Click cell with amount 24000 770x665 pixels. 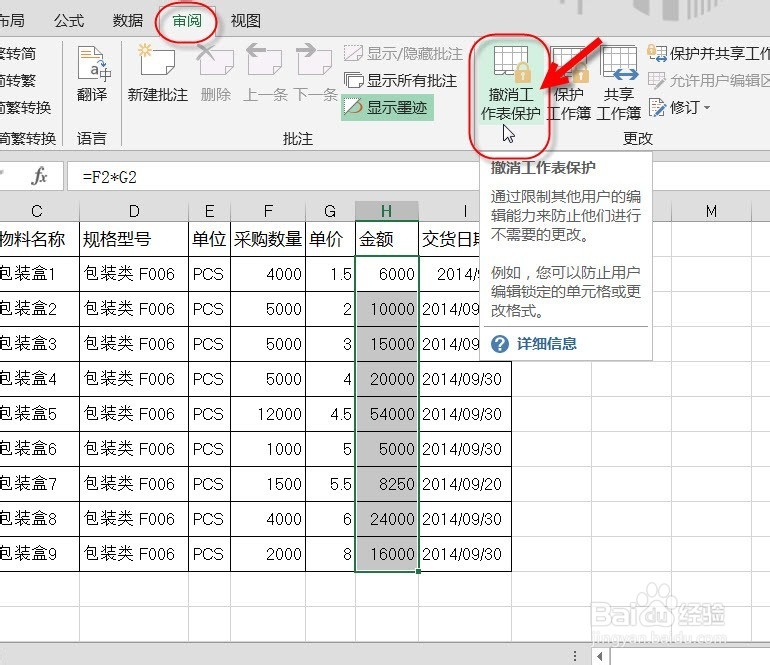point(387,519)
